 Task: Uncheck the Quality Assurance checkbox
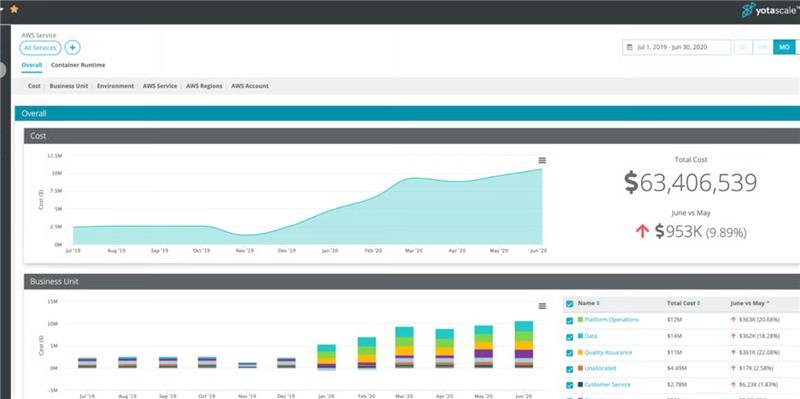coord(570,353)
